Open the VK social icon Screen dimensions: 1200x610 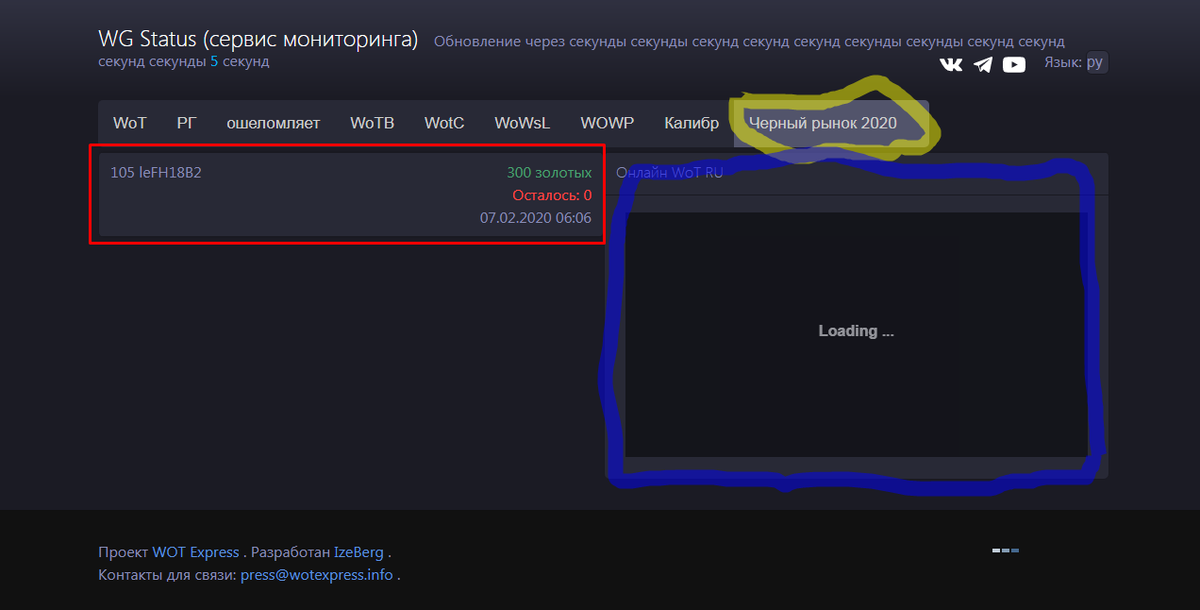point(951,64)
